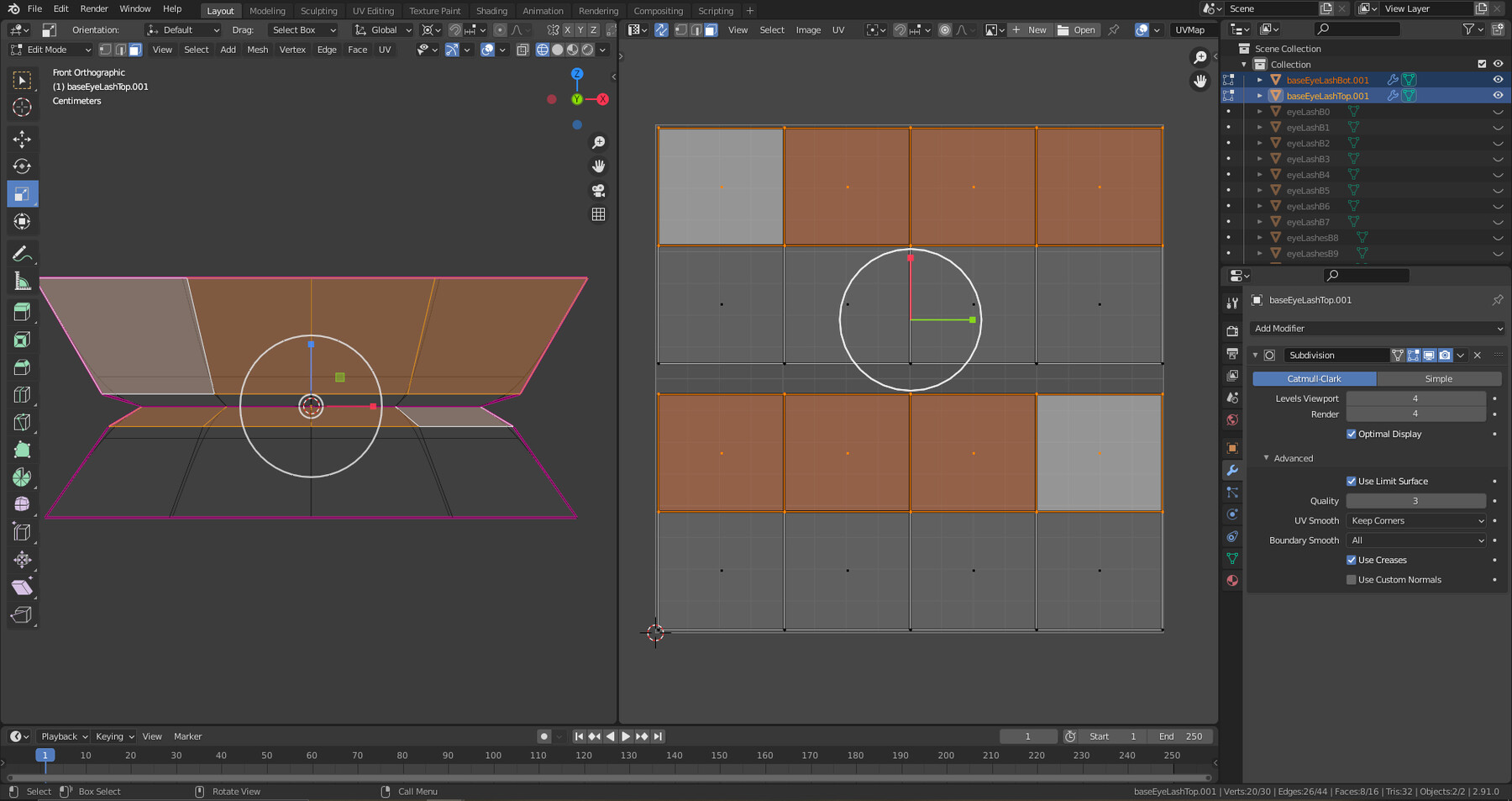Click New image button in UV editor
1512x801 pixels.
coord(1029,29)
